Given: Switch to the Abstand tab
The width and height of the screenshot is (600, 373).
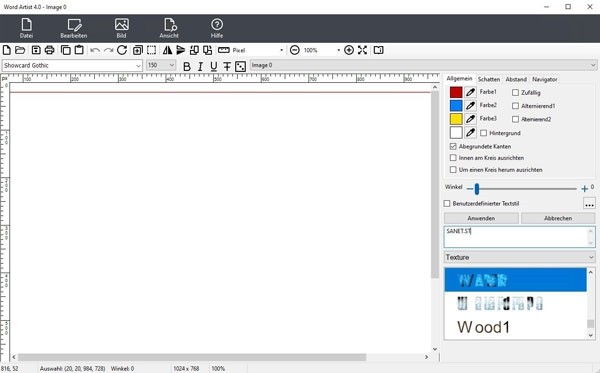Looking at the screenshot, I should [x=516, y=79].
